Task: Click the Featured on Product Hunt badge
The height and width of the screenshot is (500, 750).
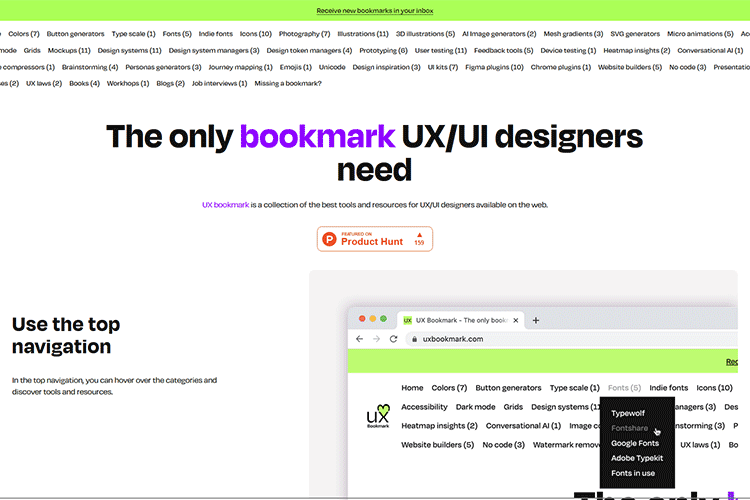Action: 375,239
